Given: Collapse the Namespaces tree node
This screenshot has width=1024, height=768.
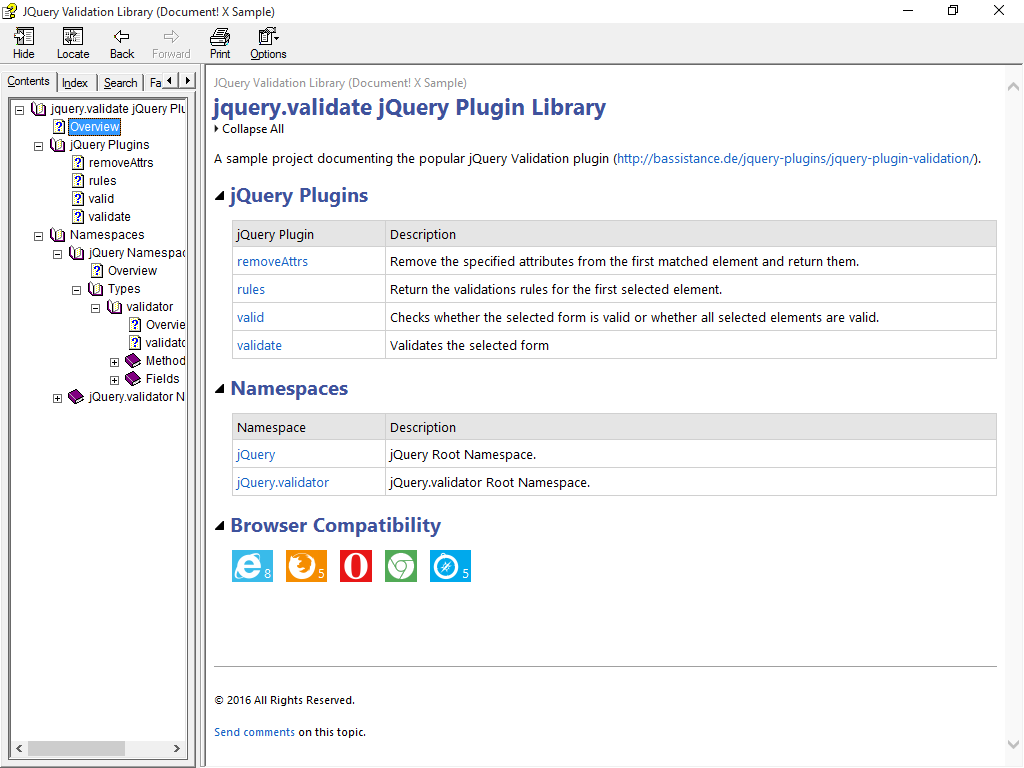Looking at the screenshot, I should click(x=39, y=236).
